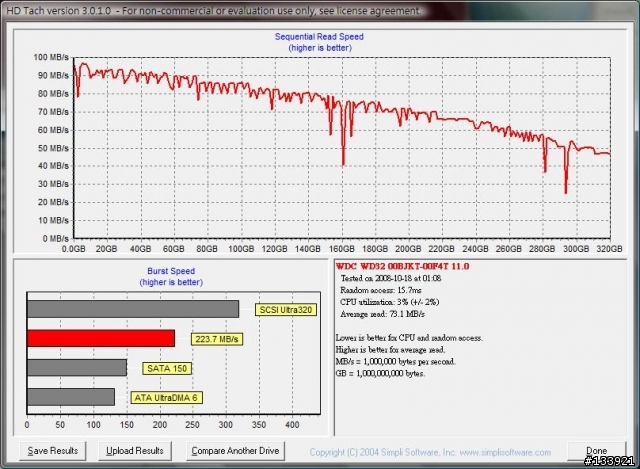The height and width of the screenshot is (469, 640).
Task: Click the Average read: 73.1 MB/s line
Action: click(x=382, y=314)
